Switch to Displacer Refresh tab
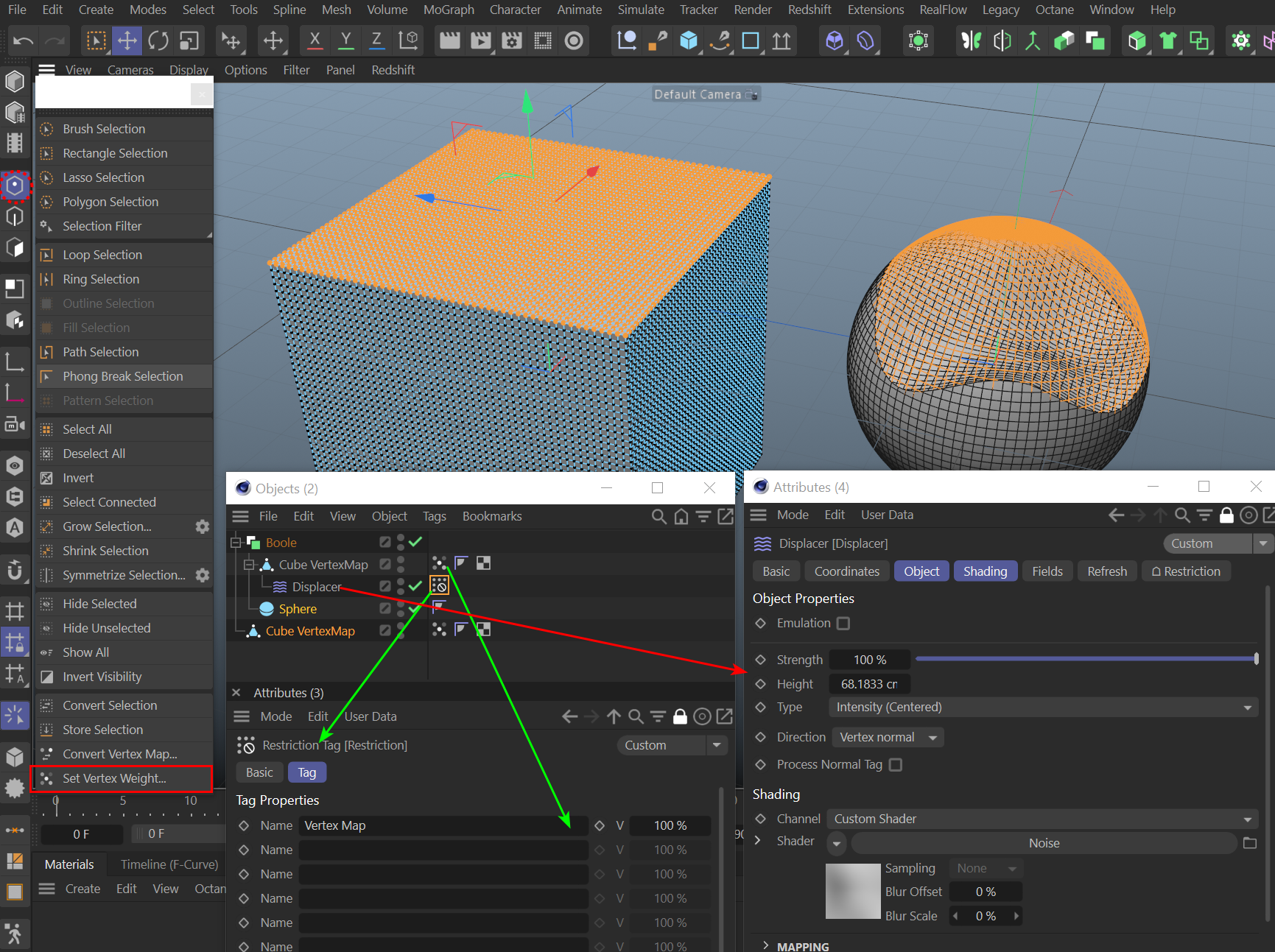Image resolution: width=1275 pixels, height=952 pixels. tap(1107, 571)
